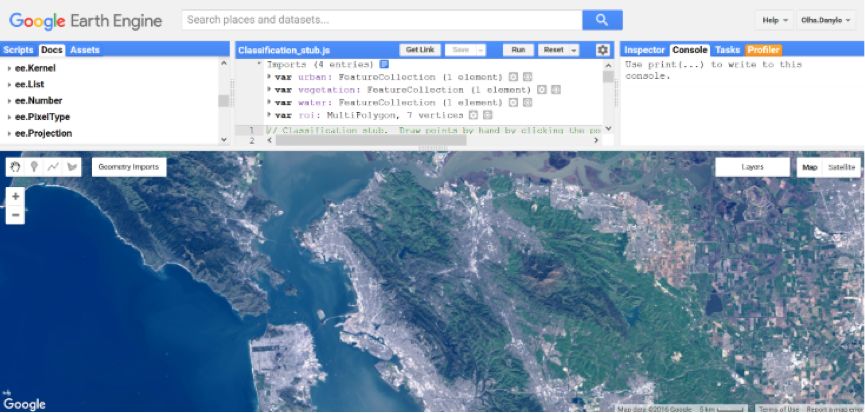Open the Profiler tab
This screenshot has width=865, height=413.
point(763,50)
